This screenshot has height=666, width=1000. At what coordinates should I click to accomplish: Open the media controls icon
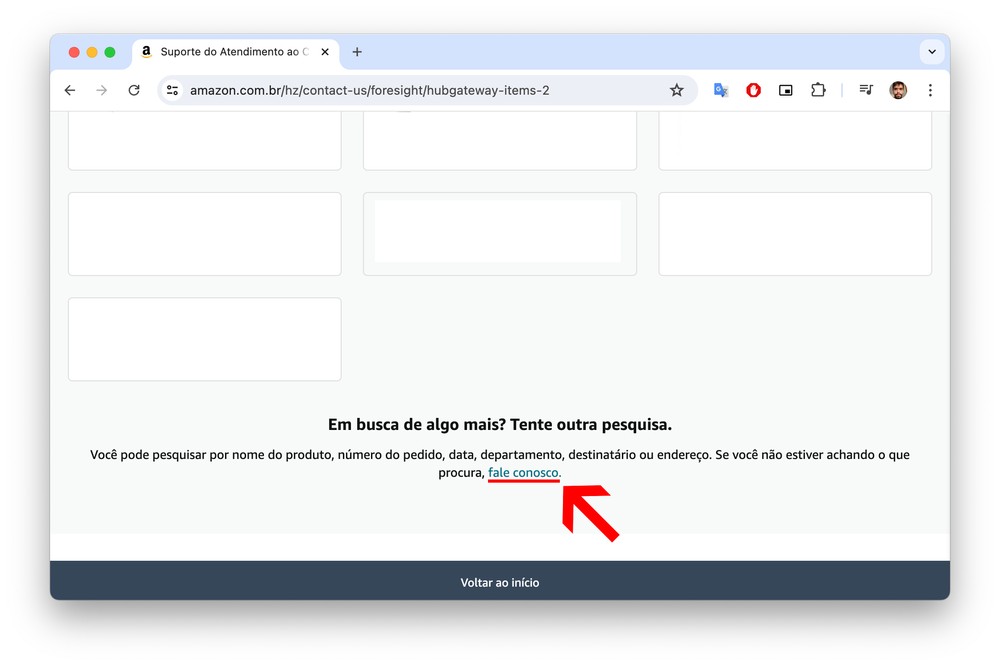(x=865, y=90)
